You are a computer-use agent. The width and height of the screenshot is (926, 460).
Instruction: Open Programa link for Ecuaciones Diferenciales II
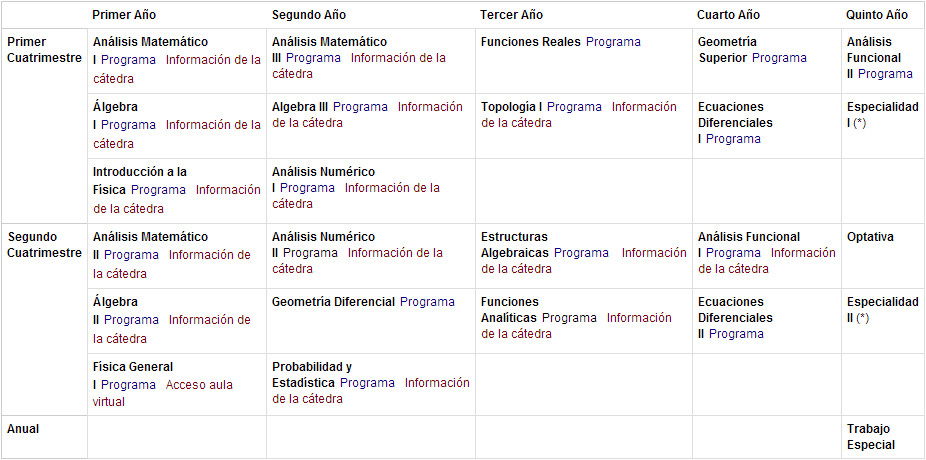[x=736, y=334]
